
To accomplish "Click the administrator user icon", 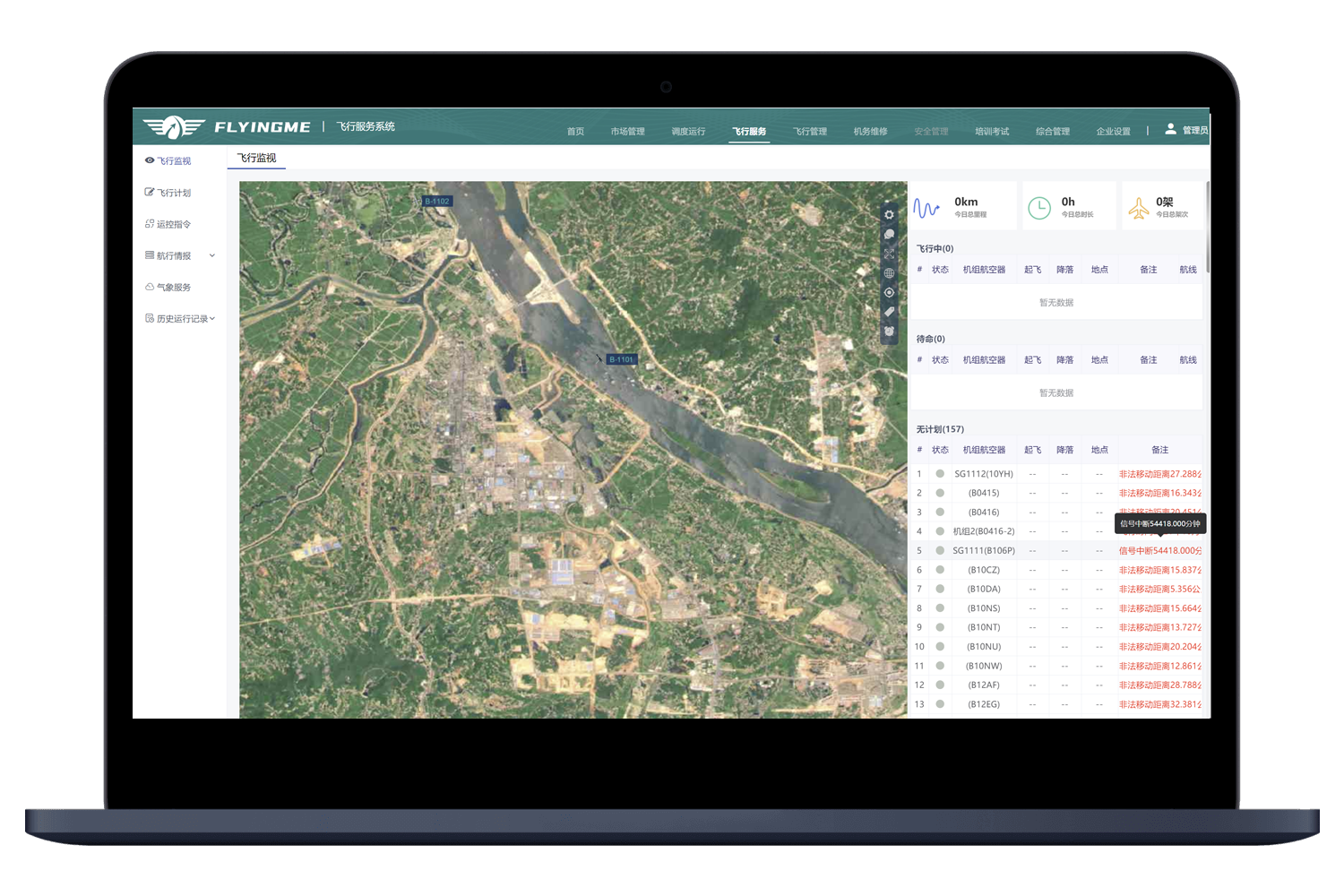I will coord(1170,129).
